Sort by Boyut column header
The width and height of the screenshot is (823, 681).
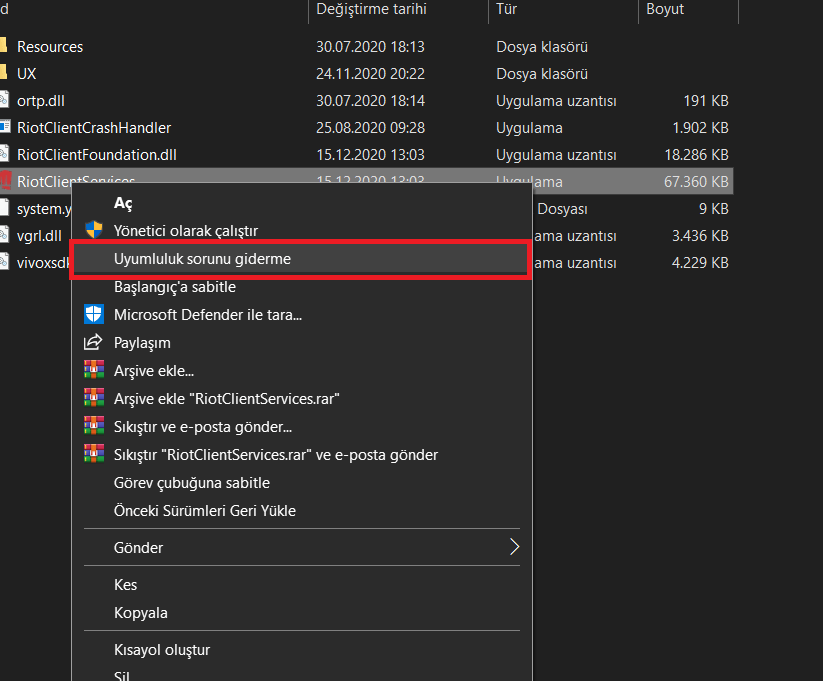click(665, 9)
